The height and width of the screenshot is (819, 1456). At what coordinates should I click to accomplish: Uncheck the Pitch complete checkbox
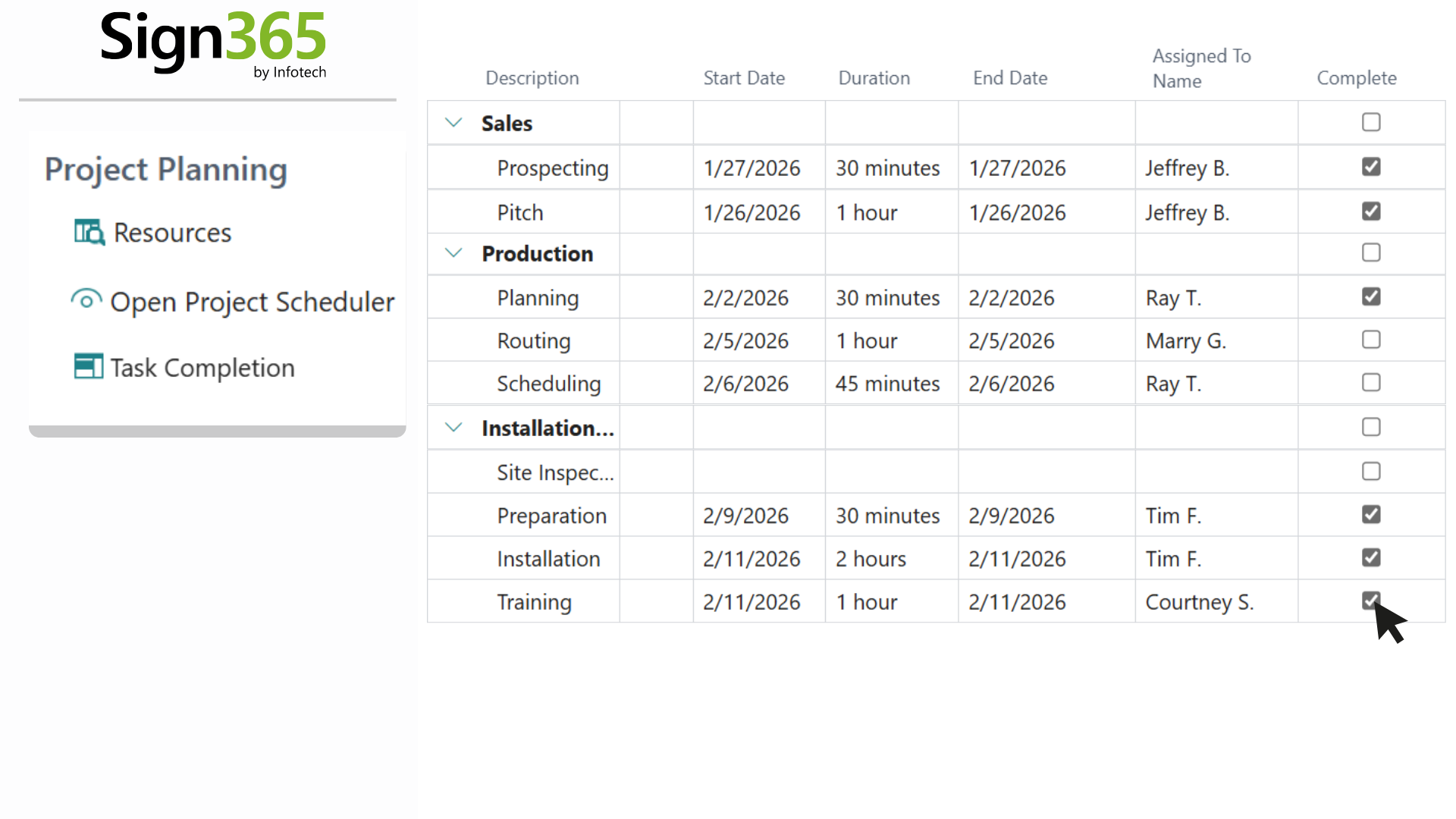[x=1370, y=212]
